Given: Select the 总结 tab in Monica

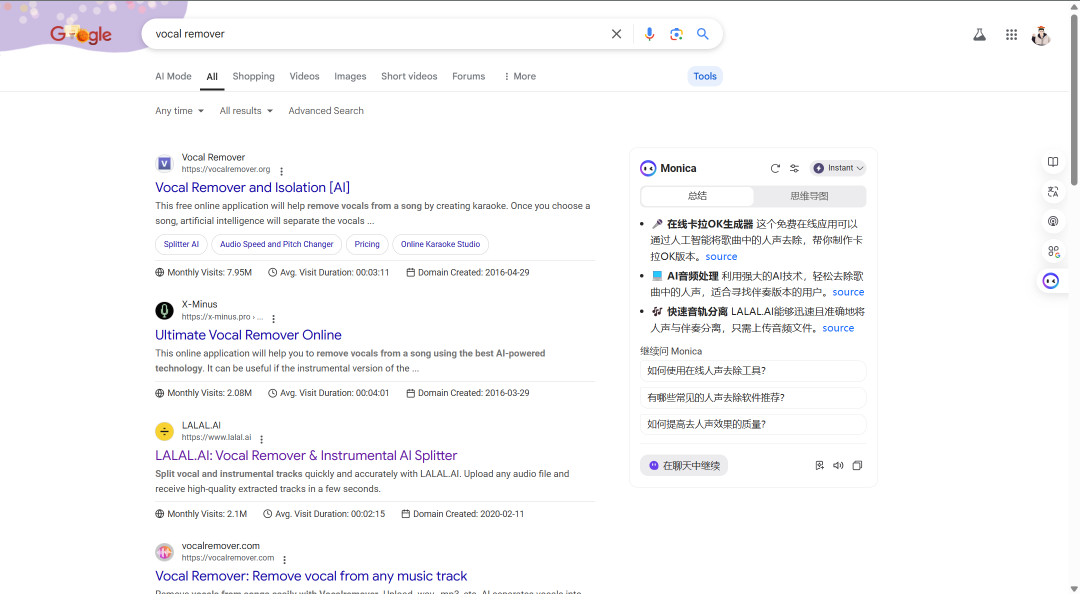Looking at the screenshot, I should tap(697, 196).
